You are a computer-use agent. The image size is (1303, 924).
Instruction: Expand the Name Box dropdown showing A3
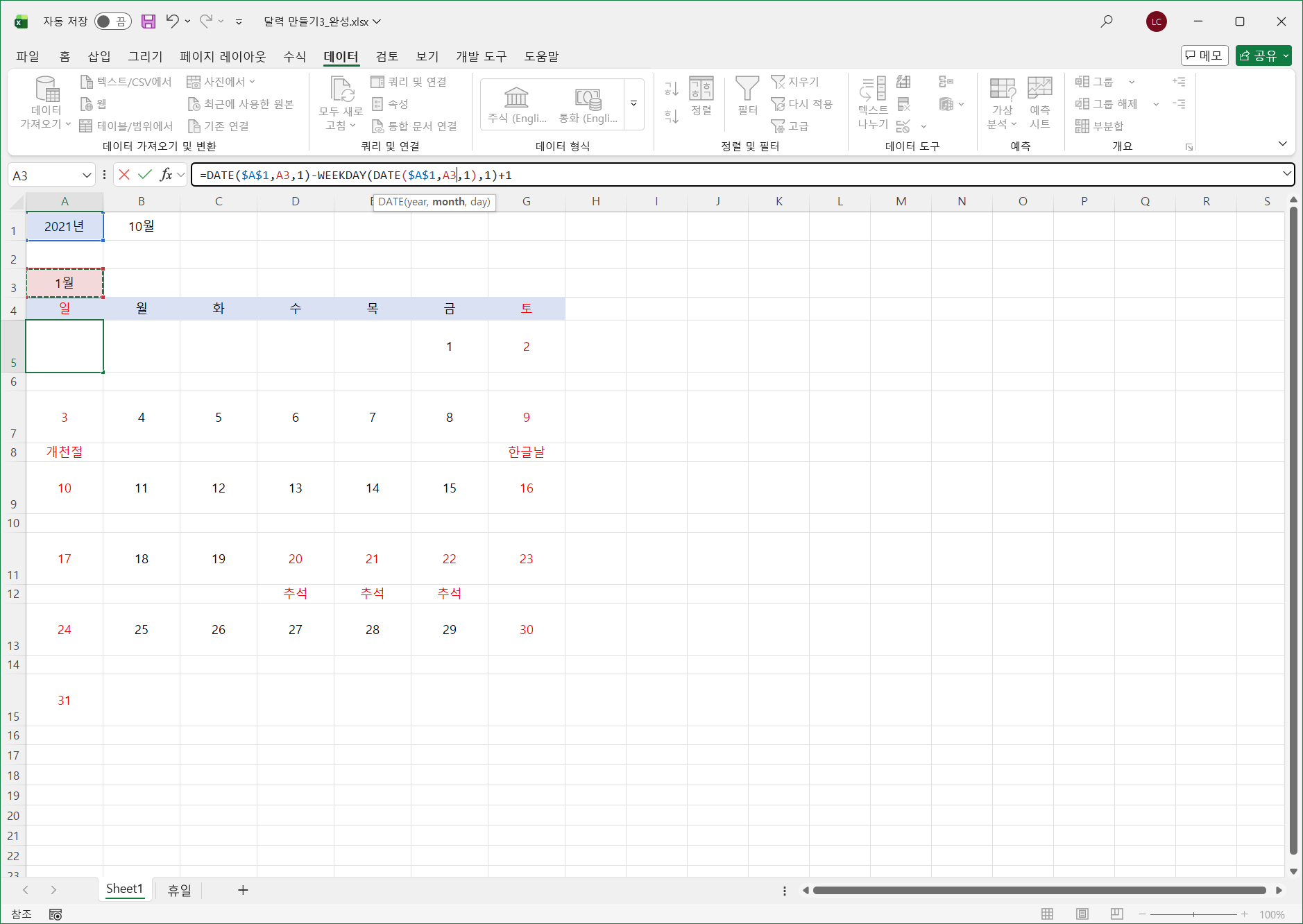click(x=87, y=176)
